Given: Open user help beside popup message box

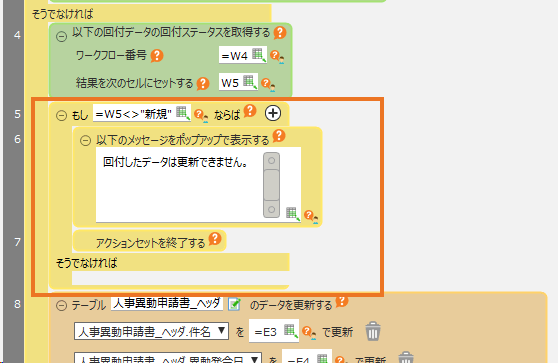Looking at the screenshot, I should point(311,216).
